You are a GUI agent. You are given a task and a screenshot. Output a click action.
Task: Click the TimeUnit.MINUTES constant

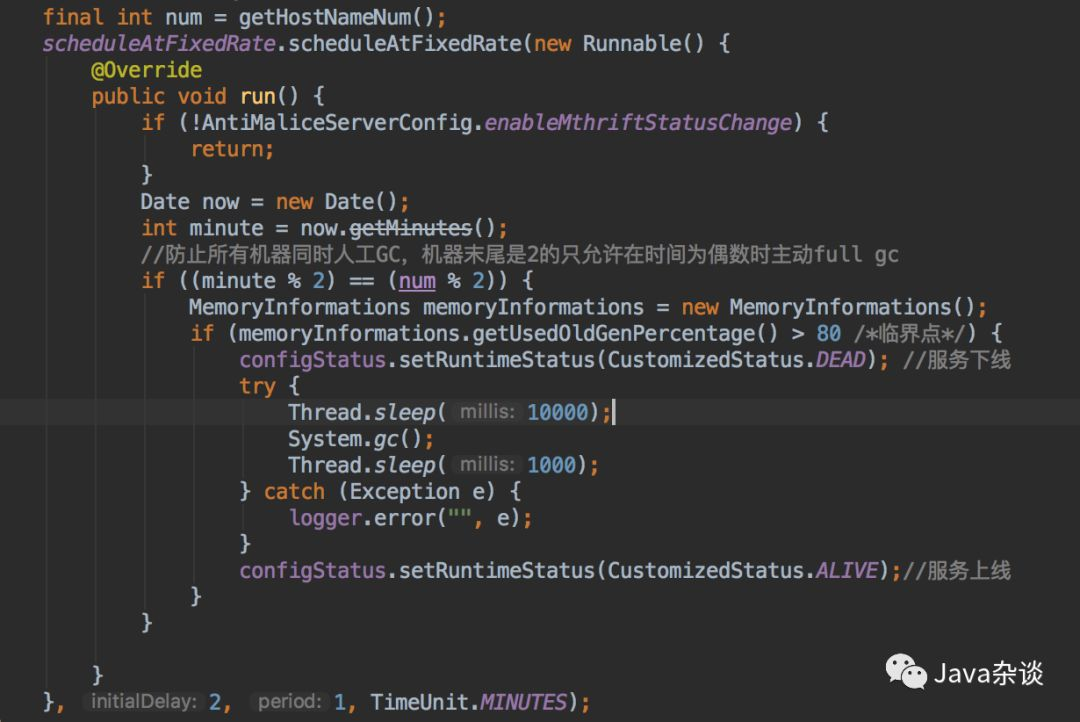469,702
